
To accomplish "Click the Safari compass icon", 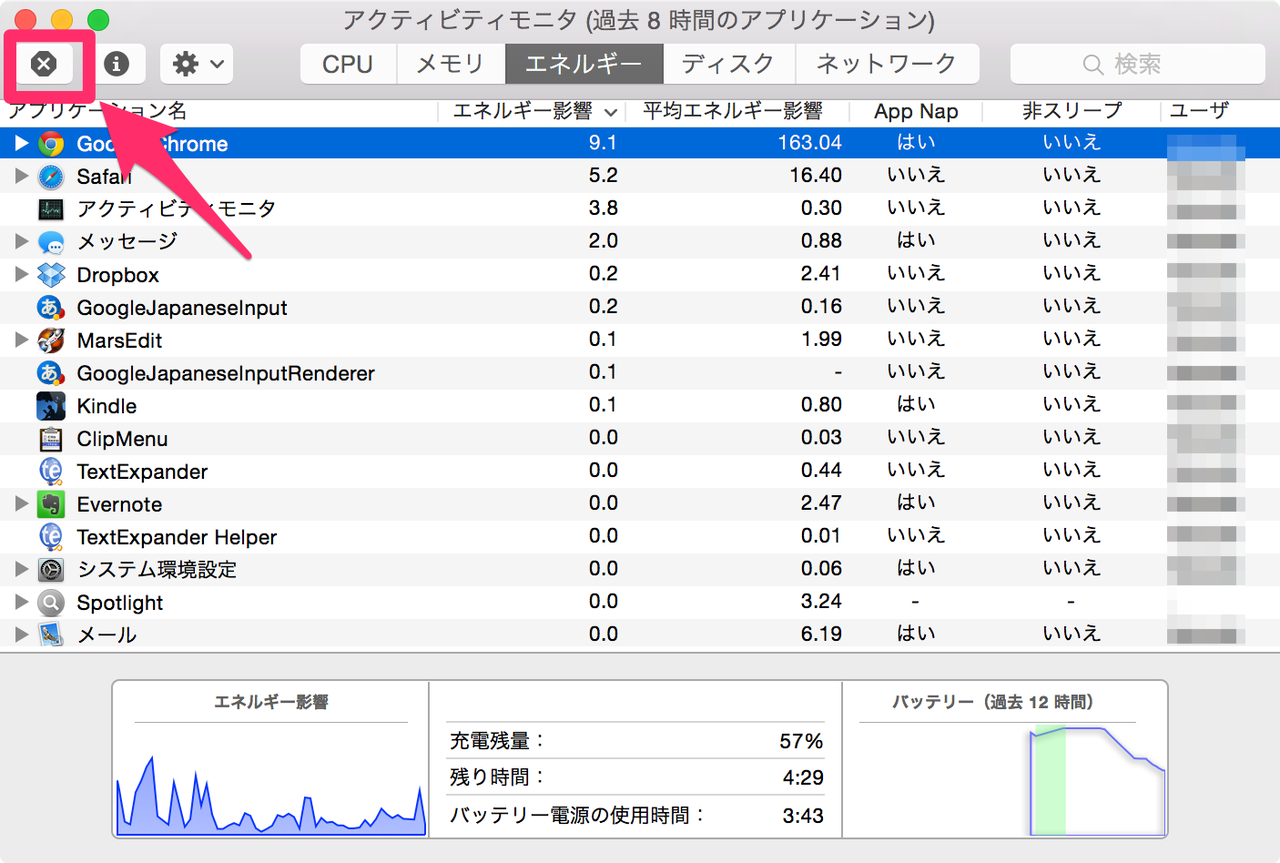I will click(x=51, y=177).
